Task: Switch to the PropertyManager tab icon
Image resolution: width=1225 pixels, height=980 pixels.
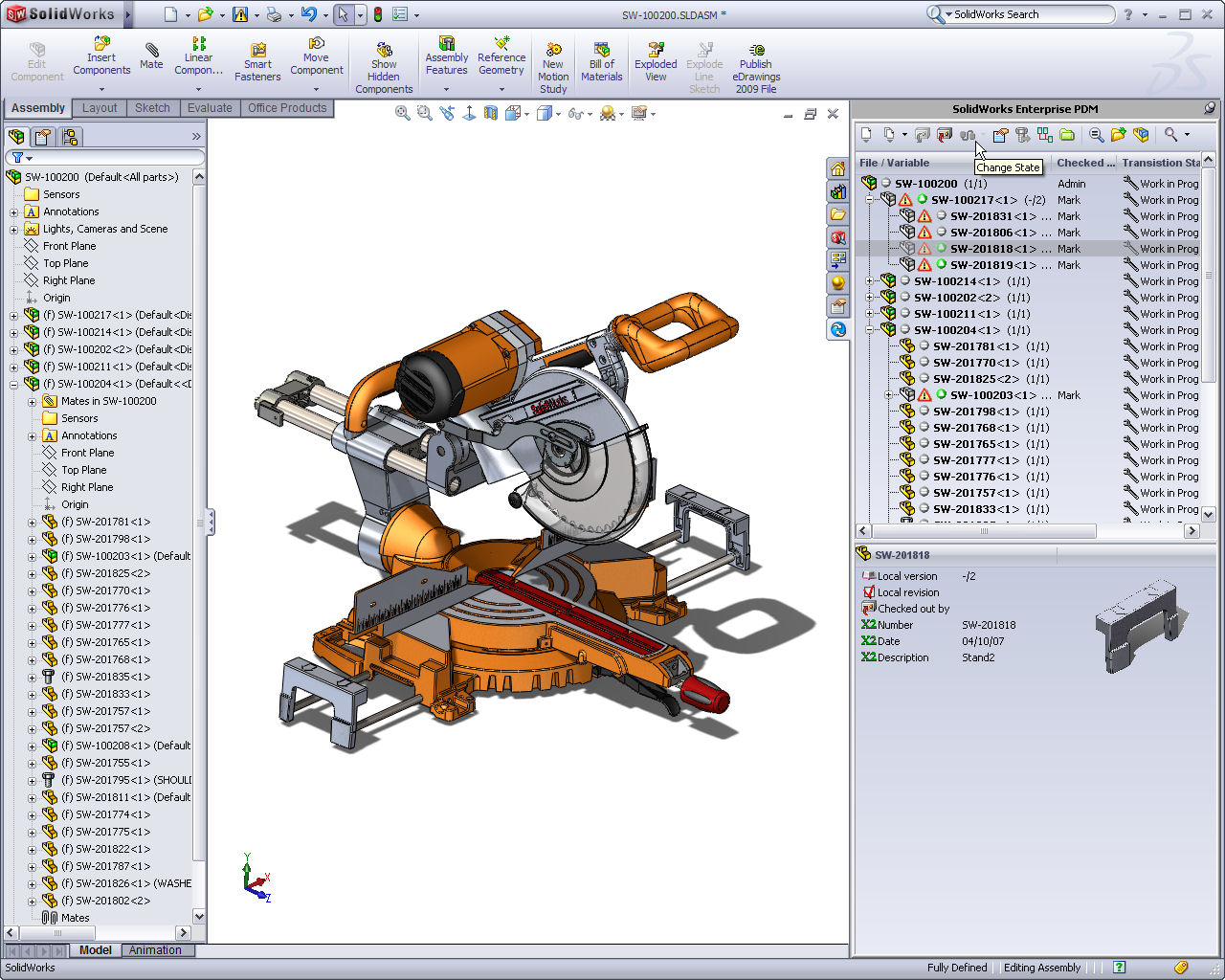Action: pos(43,137)
